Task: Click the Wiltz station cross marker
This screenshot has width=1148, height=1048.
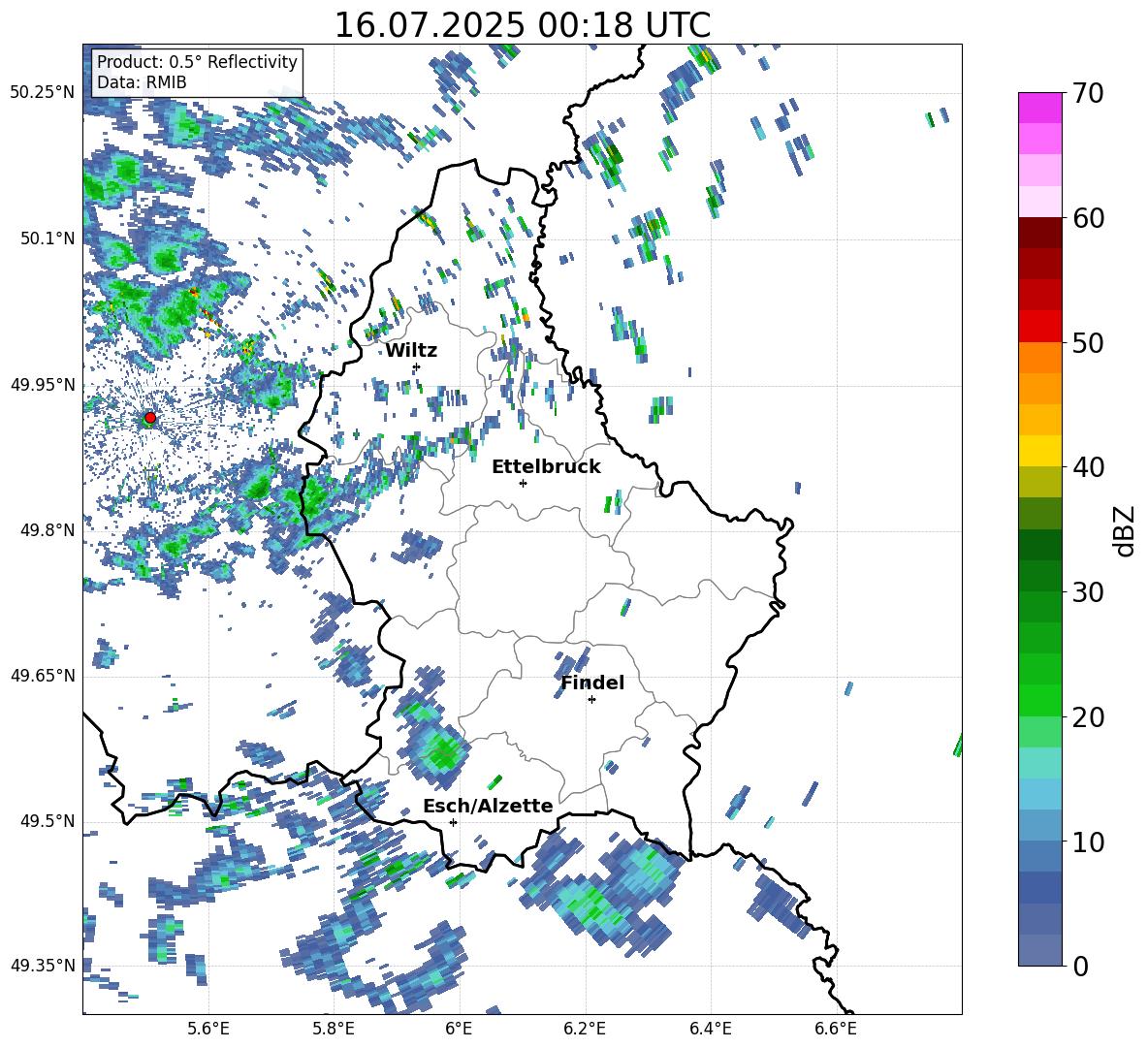Action: pos(417,366)
